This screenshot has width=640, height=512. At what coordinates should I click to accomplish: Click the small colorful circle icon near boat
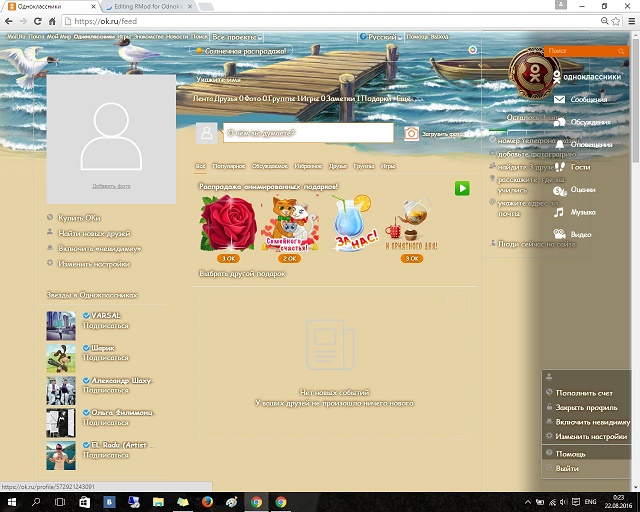(x=473, y=50)
